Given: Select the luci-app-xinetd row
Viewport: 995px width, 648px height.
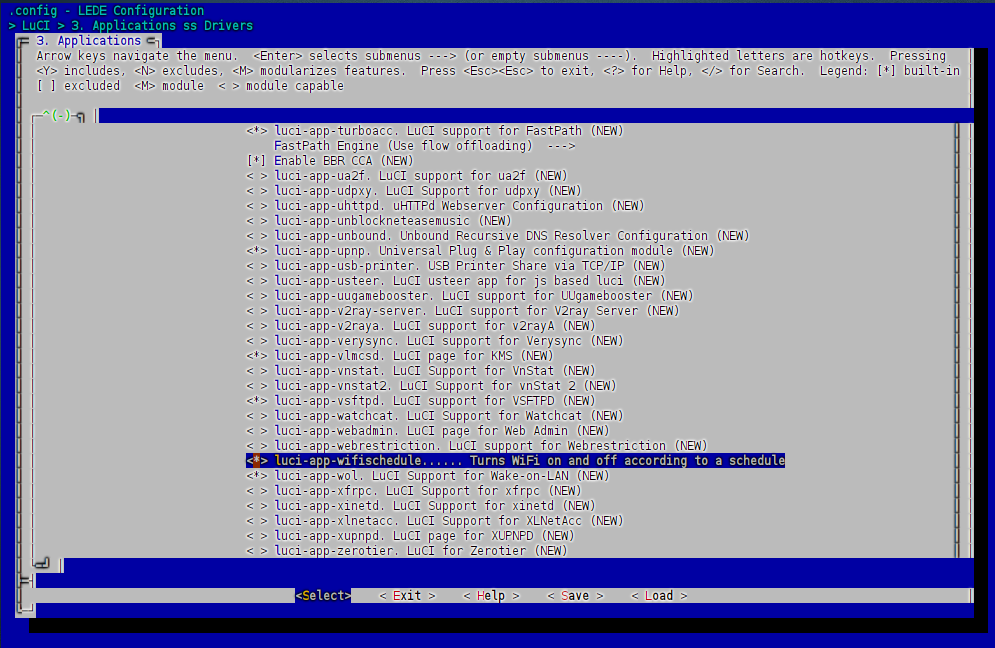Looking at the screenshot, I should click(x=421, y=506).
